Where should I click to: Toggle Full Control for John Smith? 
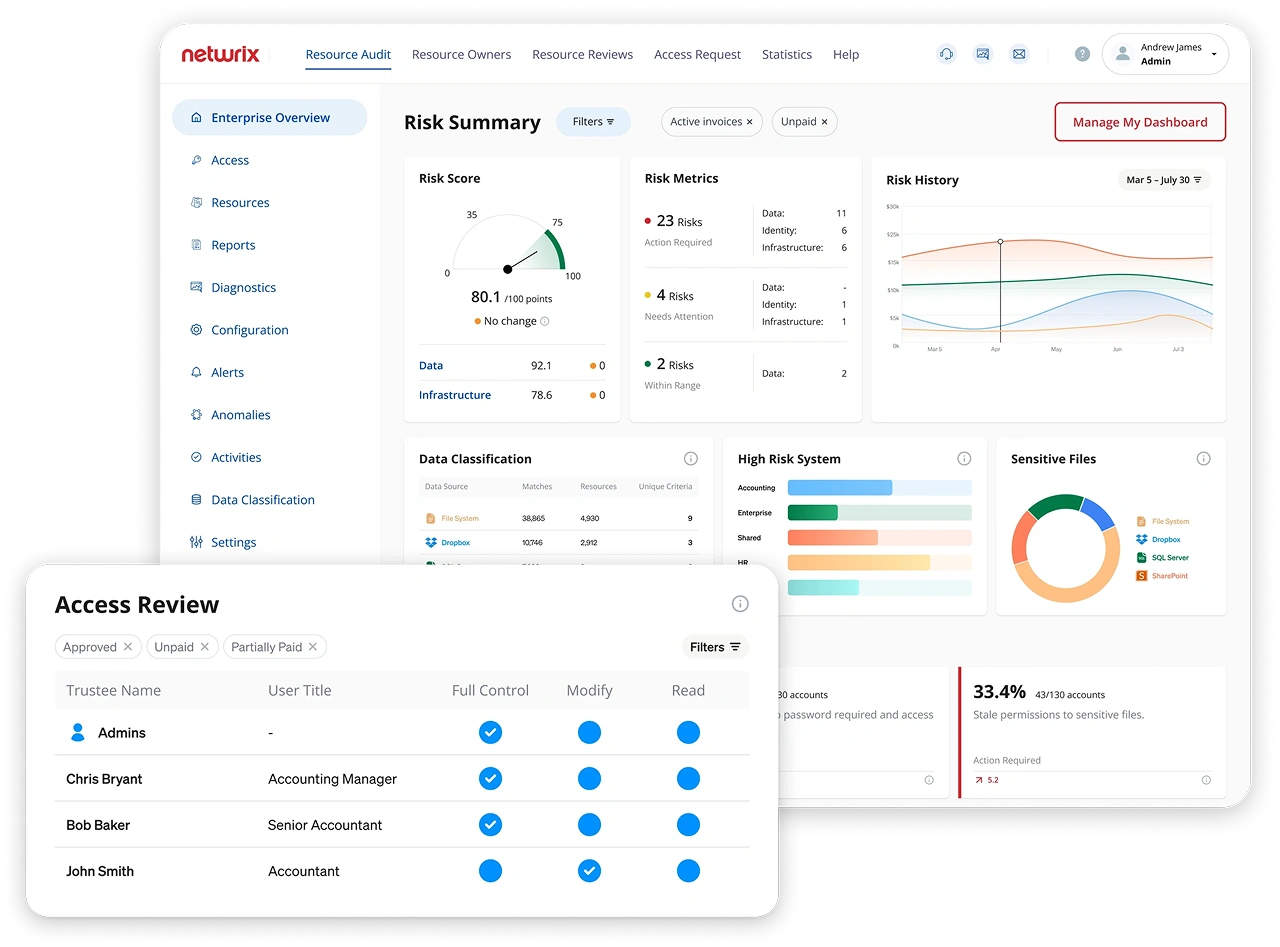point(490,871)
